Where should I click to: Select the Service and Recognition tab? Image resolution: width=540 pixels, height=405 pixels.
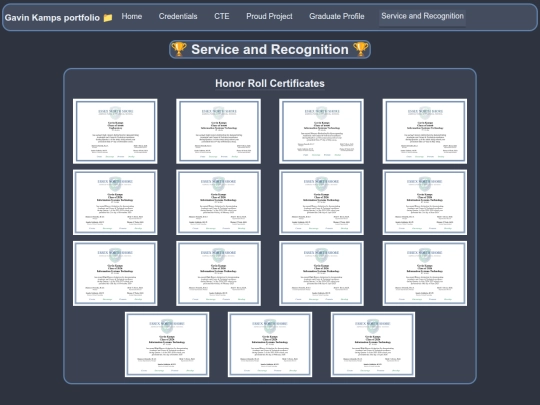coord(423,16)
